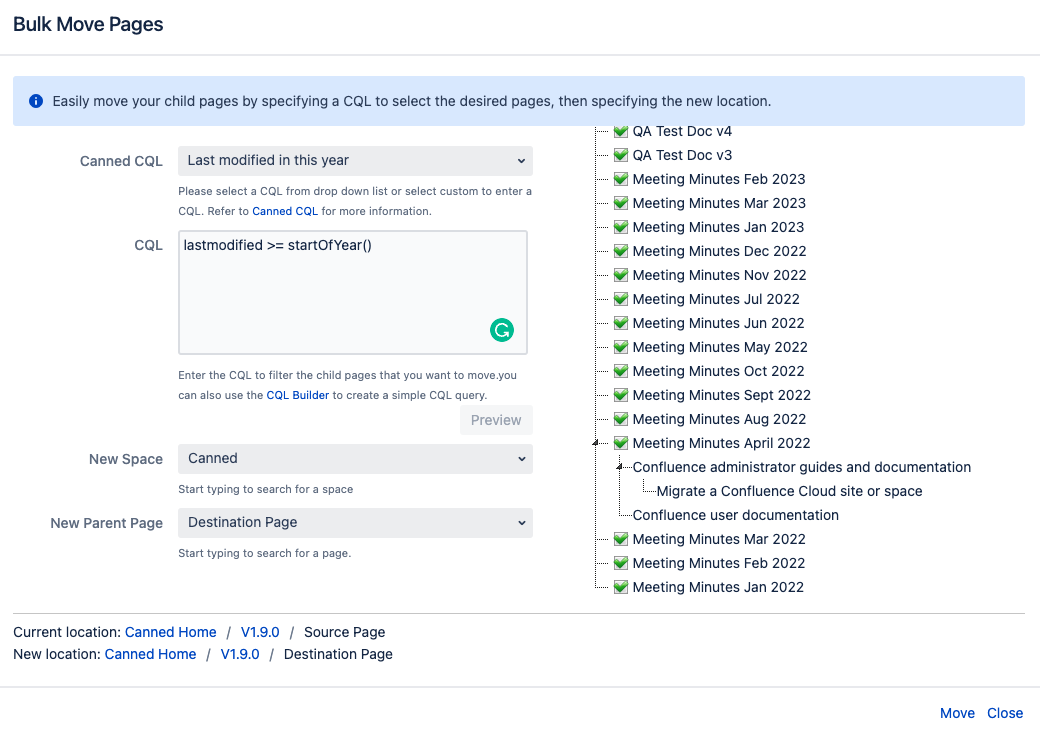The height and width of the screenshot is (743, 1040).
Task: Open the New Space dropdown
Action: (x=355, y=459)
